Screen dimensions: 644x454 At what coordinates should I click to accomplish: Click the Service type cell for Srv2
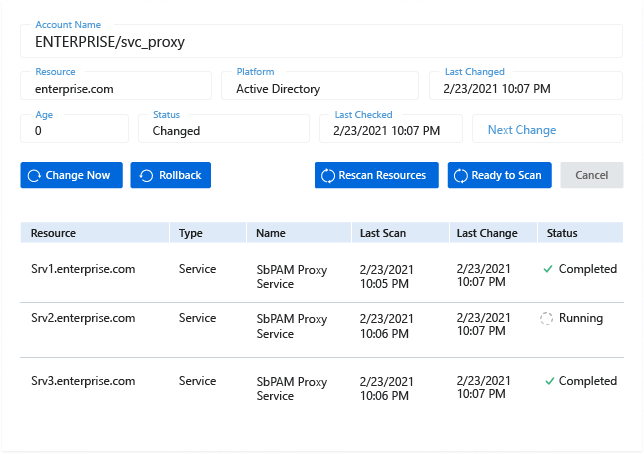coord(198,318)
